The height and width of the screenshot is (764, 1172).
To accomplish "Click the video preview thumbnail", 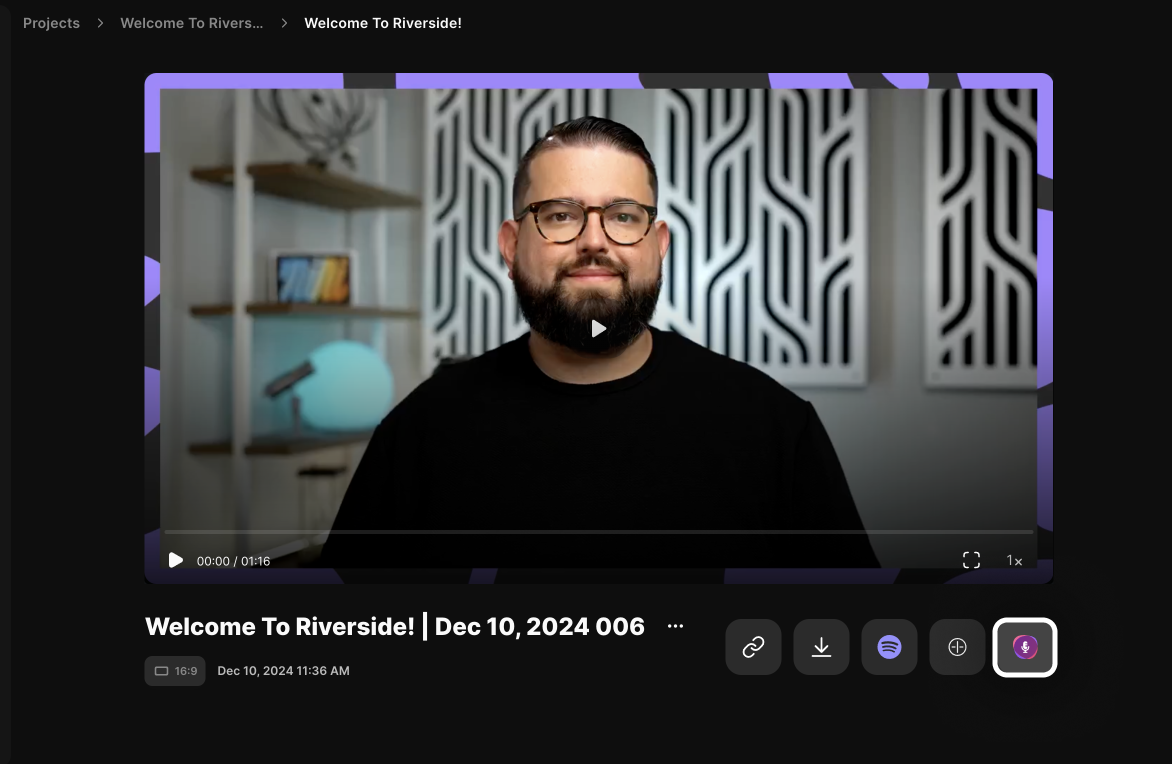I will (598, 328).
